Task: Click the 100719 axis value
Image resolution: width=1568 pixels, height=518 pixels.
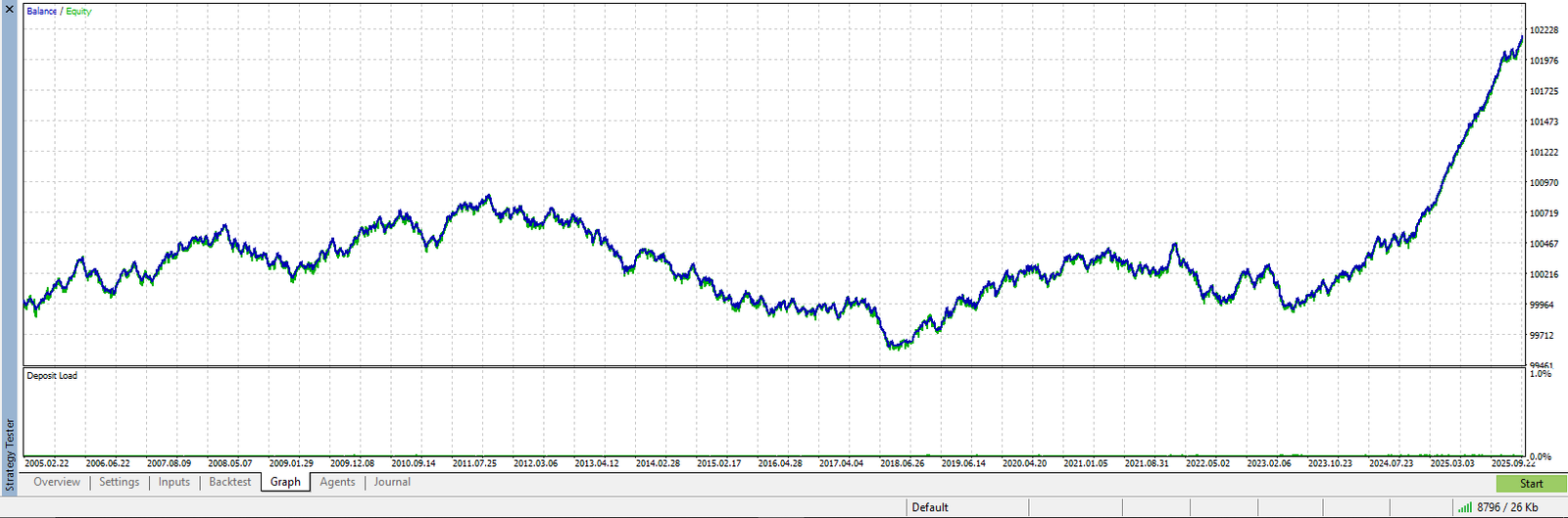Action: [x=1544, y=213]
